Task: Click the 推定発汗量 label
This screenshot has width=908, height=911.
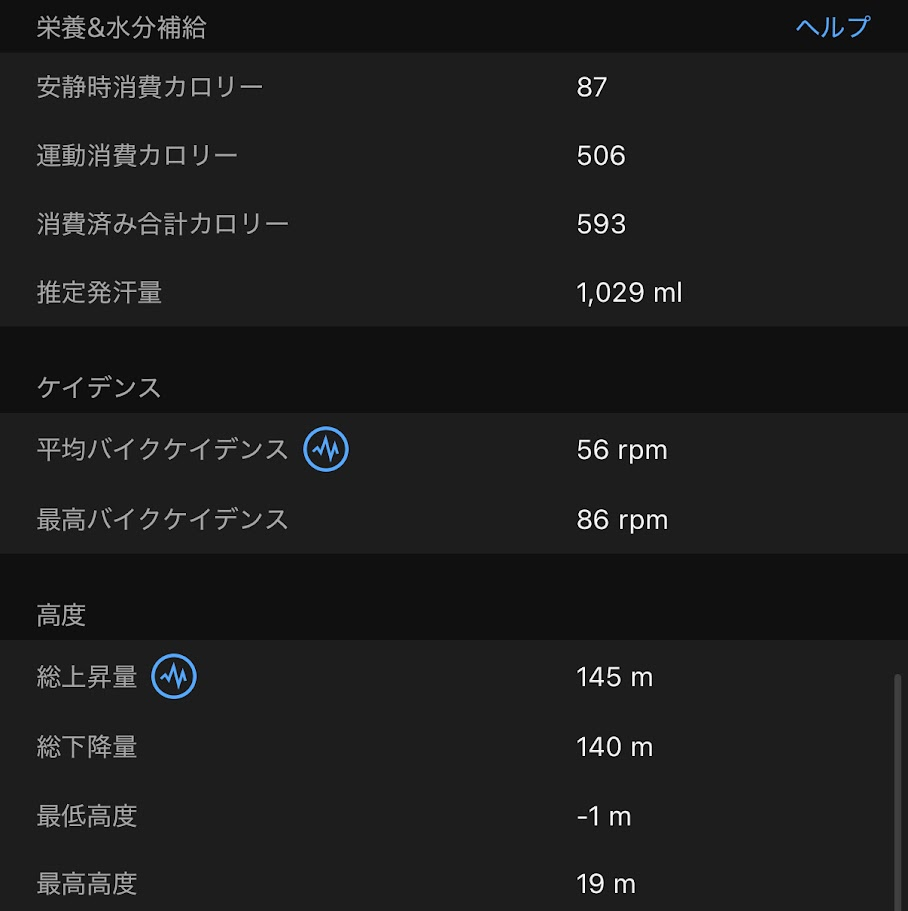Action: point(99,293)
